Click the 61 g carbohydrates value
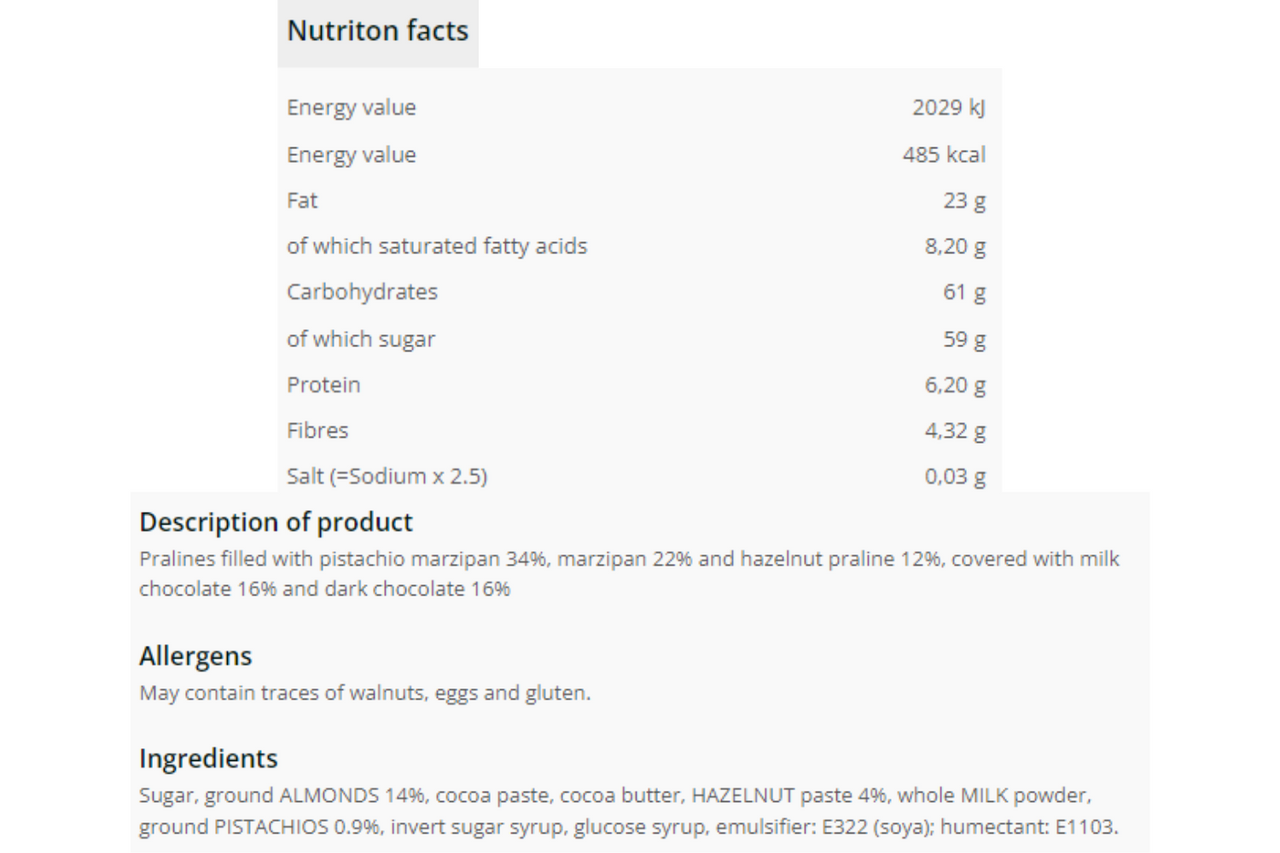 tap(964, 293)
